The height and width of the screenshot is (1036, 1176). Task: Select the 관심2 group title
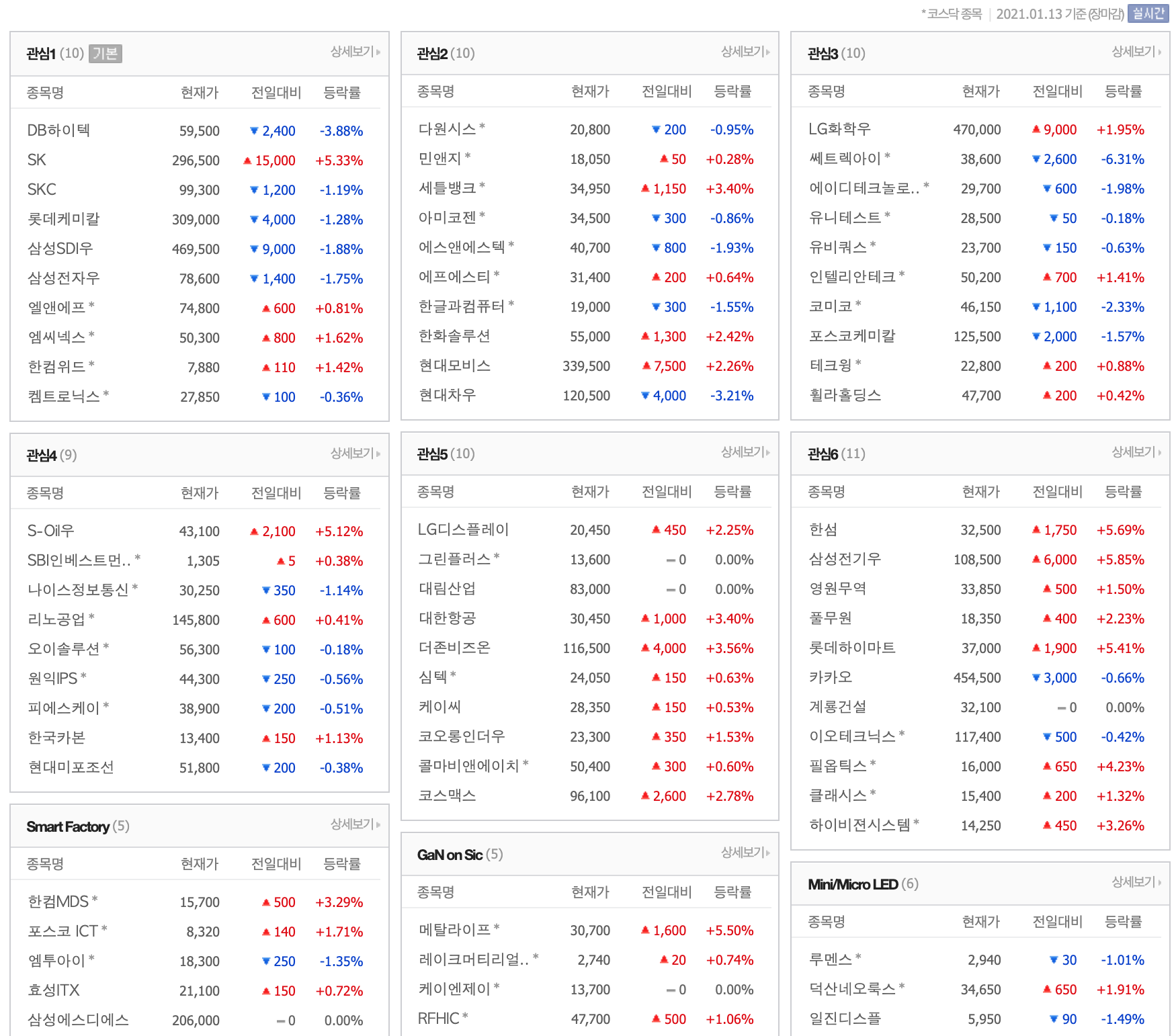432,54
